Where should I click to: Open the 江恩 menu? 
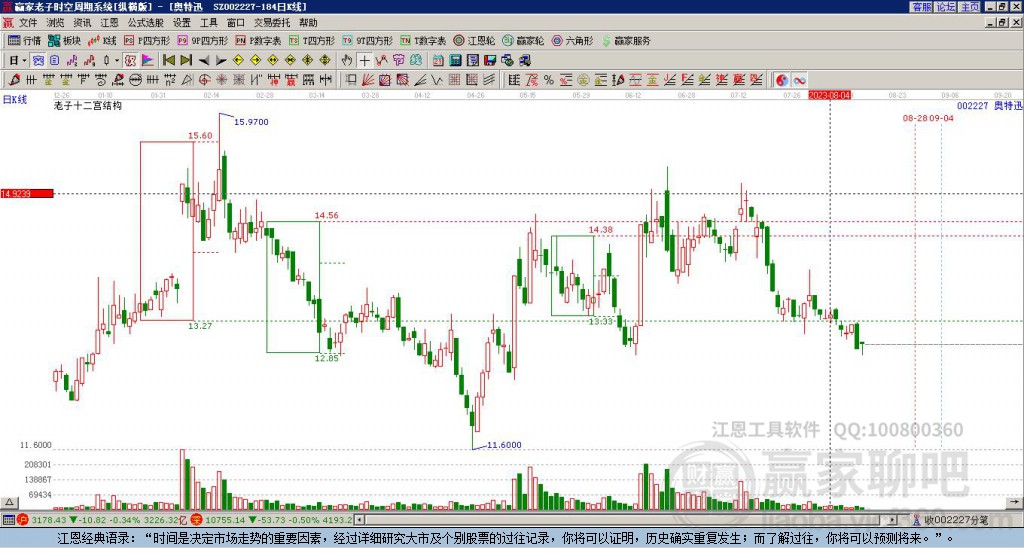click(109, 23)
